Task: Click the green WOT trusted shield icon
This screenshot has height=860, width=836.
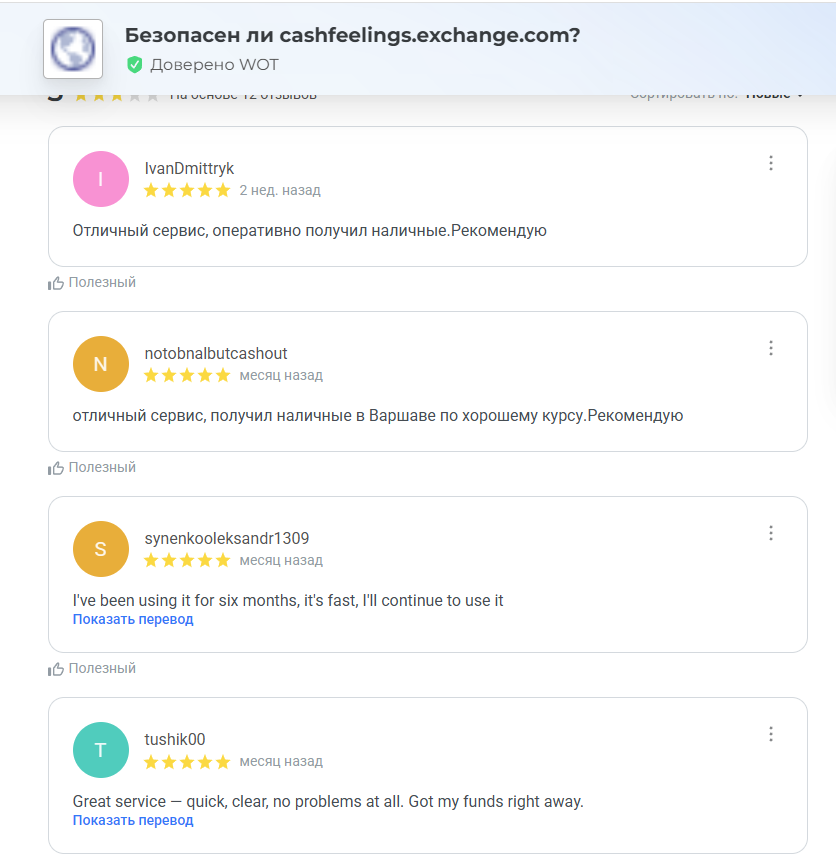Action: pos(135,65)
